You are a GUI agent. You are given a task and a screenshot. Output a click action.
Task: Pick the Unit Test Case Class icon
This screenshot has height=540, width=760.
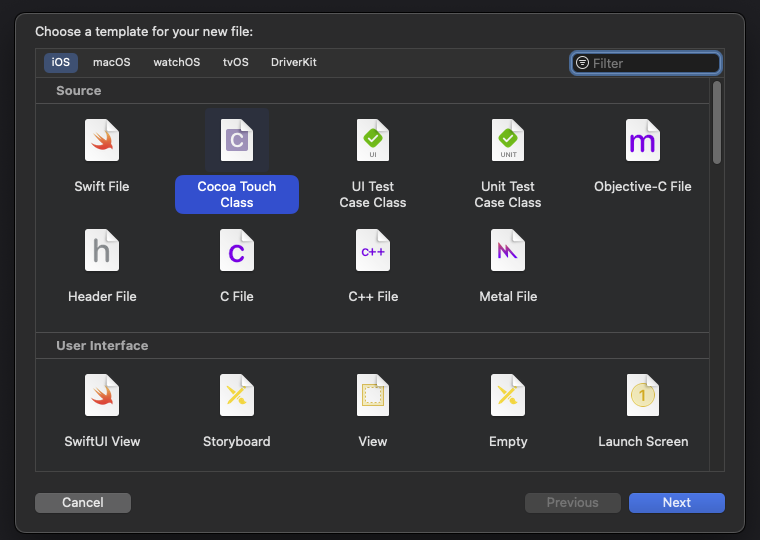tap(507, 140)
